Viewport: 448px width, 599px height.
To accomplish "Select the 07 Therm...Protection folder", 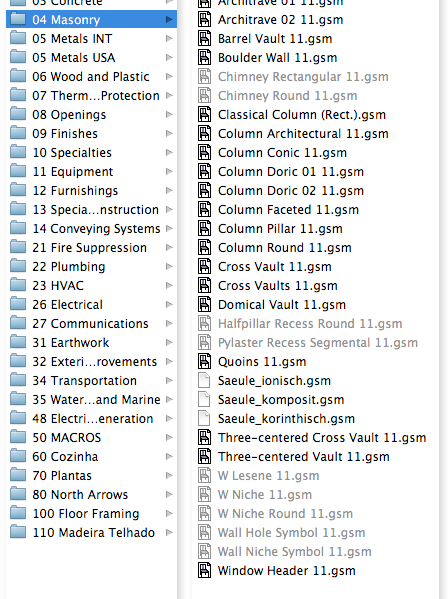I will pos(91,96).
